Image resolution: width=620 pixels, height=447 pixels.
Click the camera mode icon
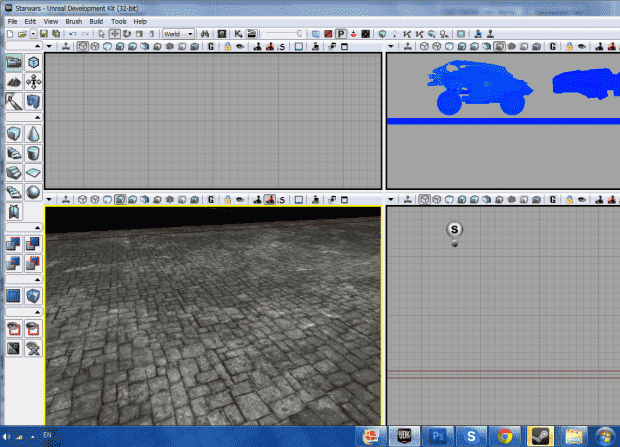tap(14, 62)
